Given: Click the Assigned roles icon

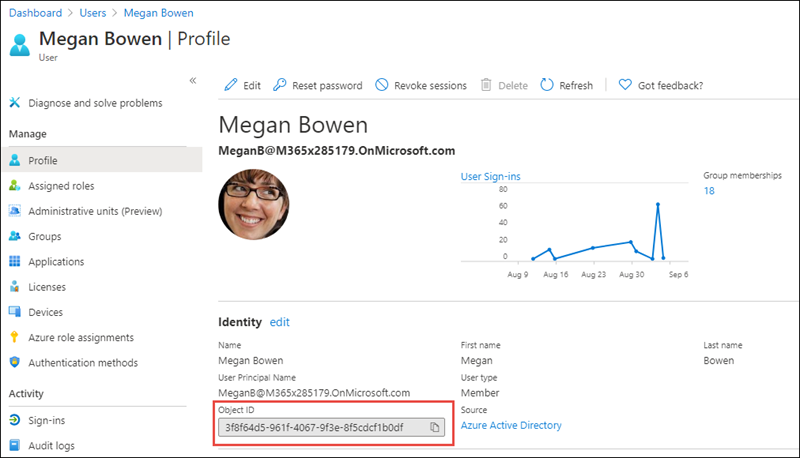Looking at the screenshot, I should [x=15, y=186].
